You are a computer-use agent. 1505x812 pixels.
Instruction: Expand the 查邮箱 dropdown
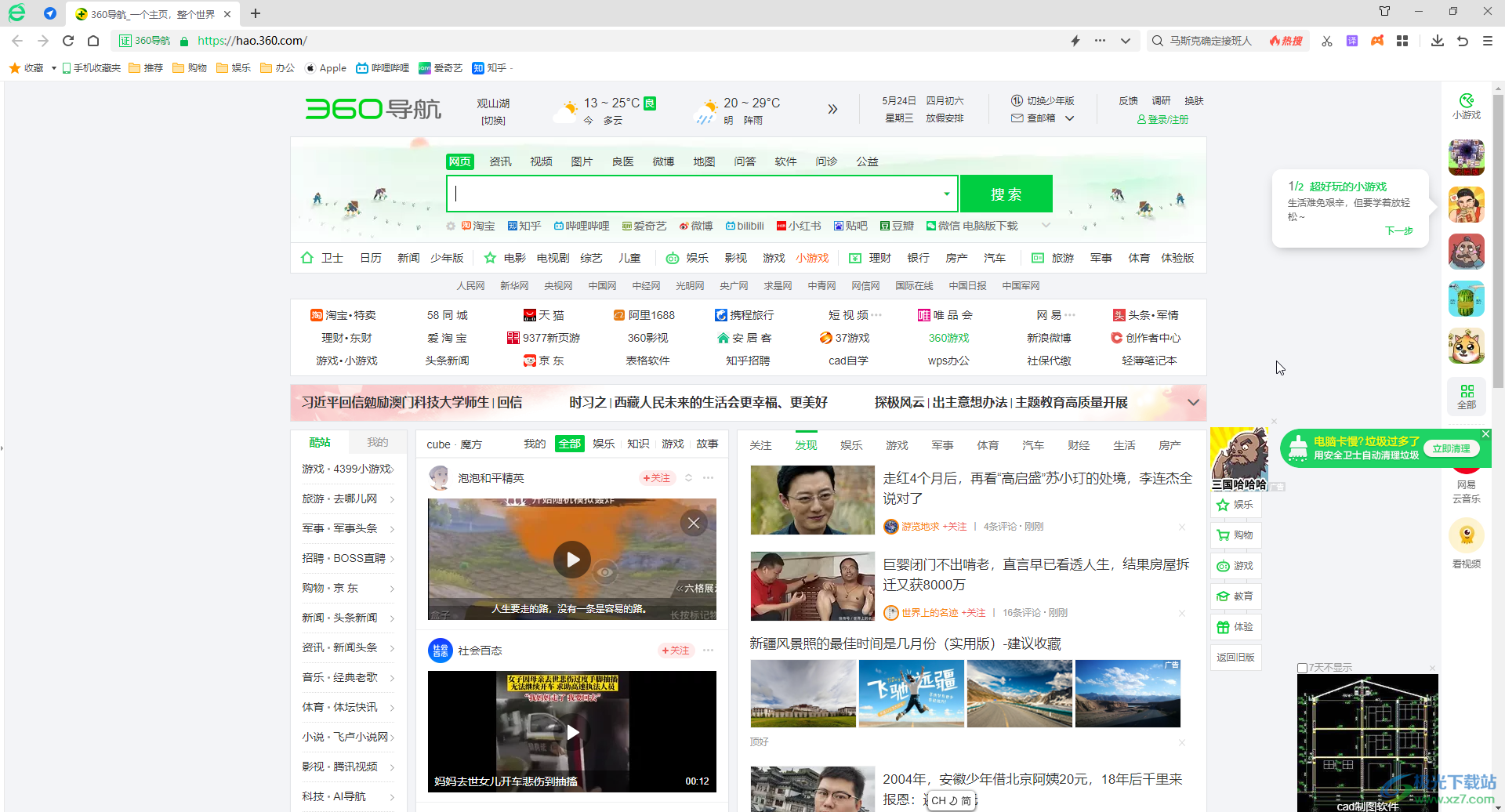[1069, 118]
